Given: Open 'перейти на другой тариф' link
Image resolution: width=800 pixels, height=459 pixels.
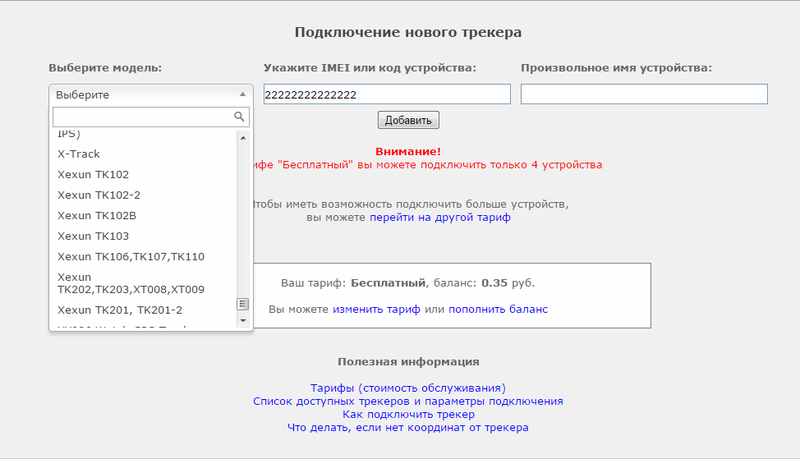Looking at the screenshot, I should (440, 217).
